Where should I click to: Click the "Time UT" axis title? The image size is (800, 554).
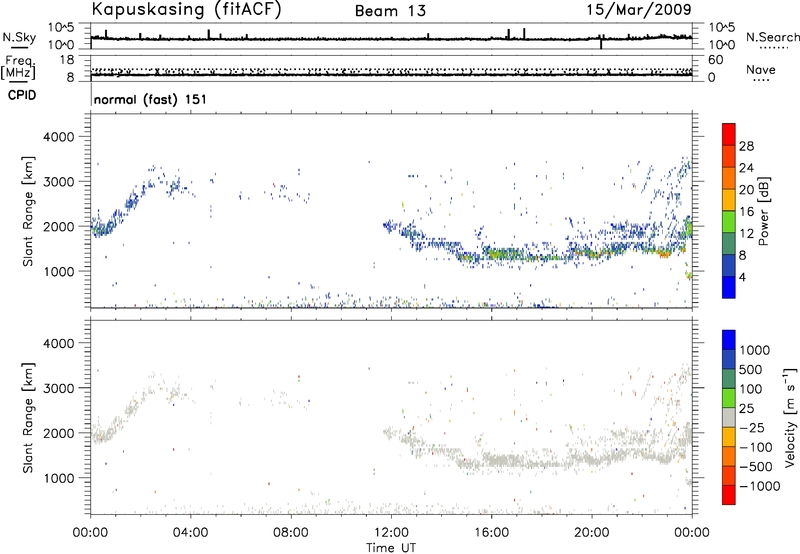tap(391, 548)
